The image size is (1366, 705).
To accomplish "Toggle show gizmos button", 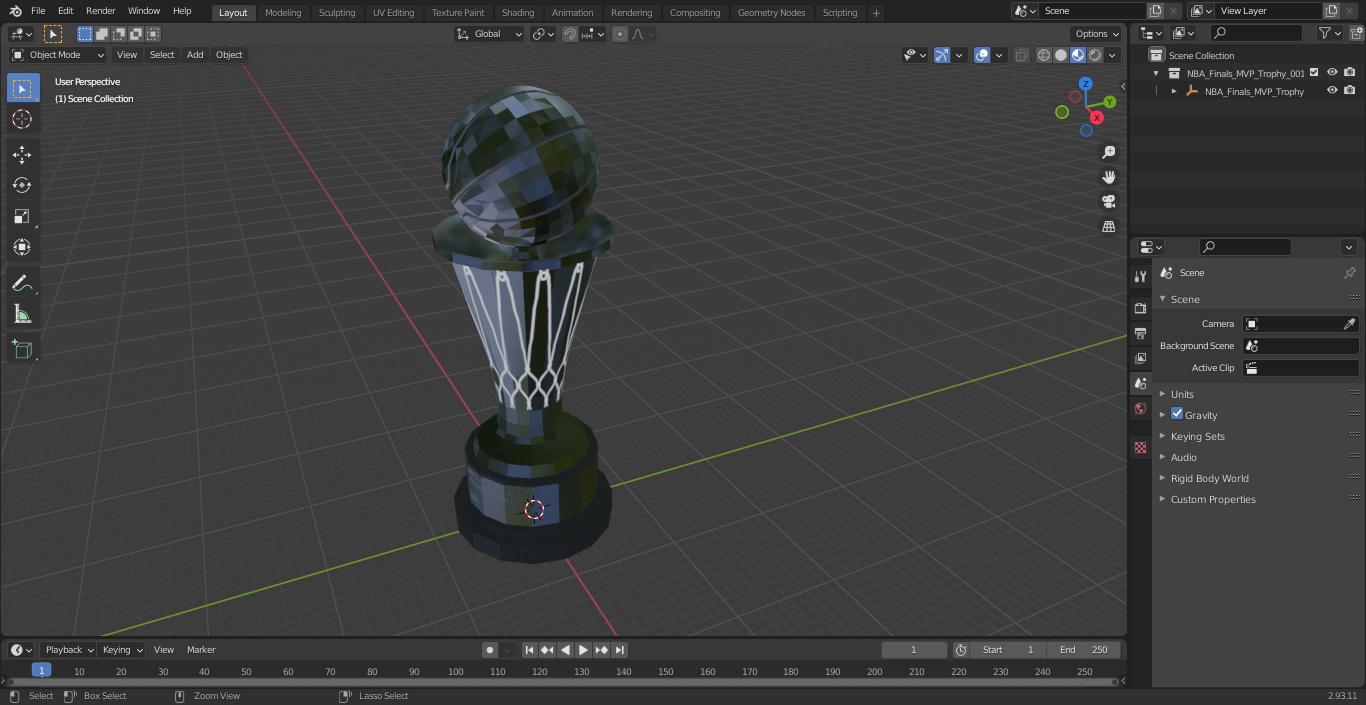I will coord(942,55).
